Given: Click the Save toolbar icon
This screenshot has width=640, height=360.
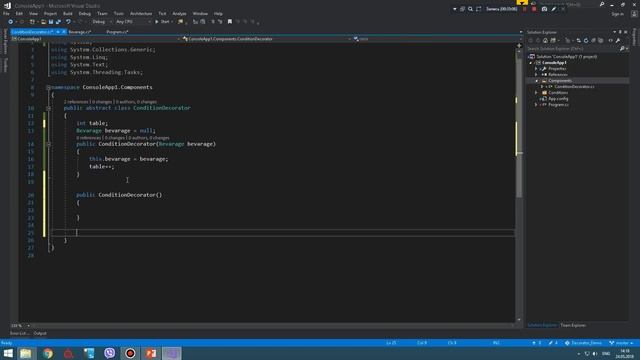Looking at the screenshot, I should [x=51, y=22].
